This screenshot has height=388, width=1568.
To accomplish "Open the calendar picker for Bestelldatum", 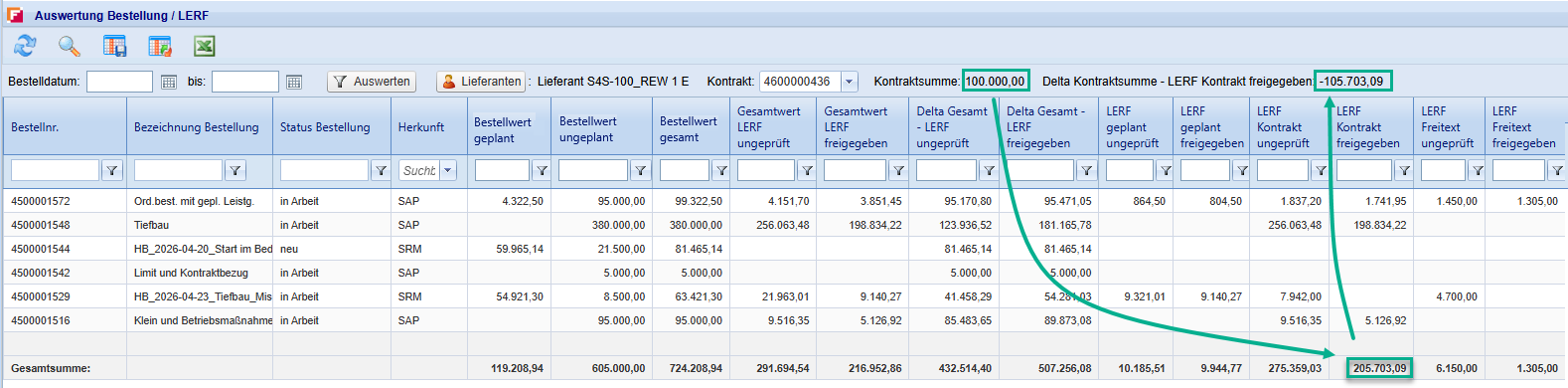I will pyautogui.click(x=168, y=82).
